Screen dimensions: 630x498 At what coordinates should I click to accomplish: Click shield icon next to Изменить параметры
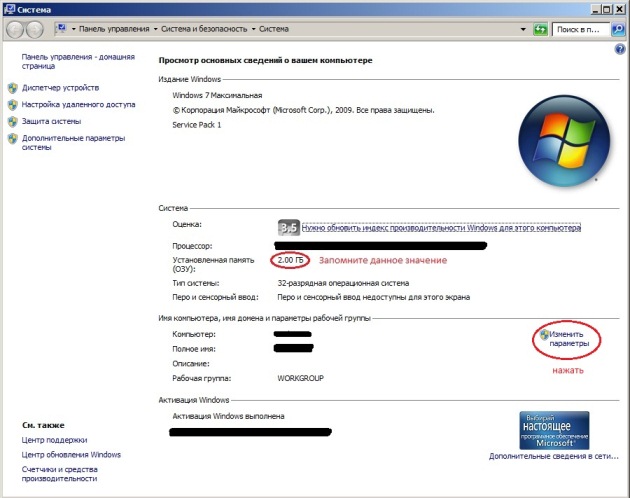(544, 334)
